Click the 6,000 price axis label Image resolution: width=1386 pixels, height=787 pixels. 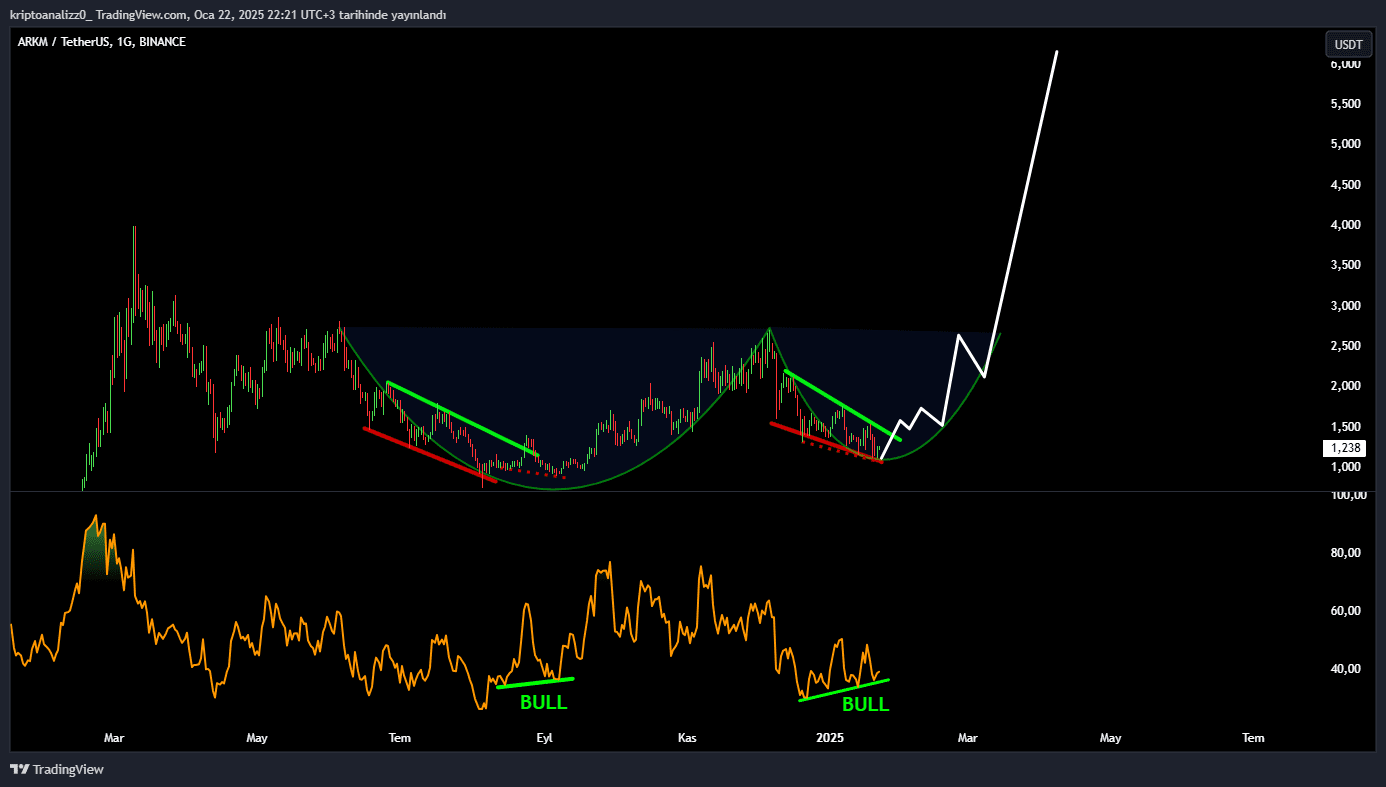1345,64
